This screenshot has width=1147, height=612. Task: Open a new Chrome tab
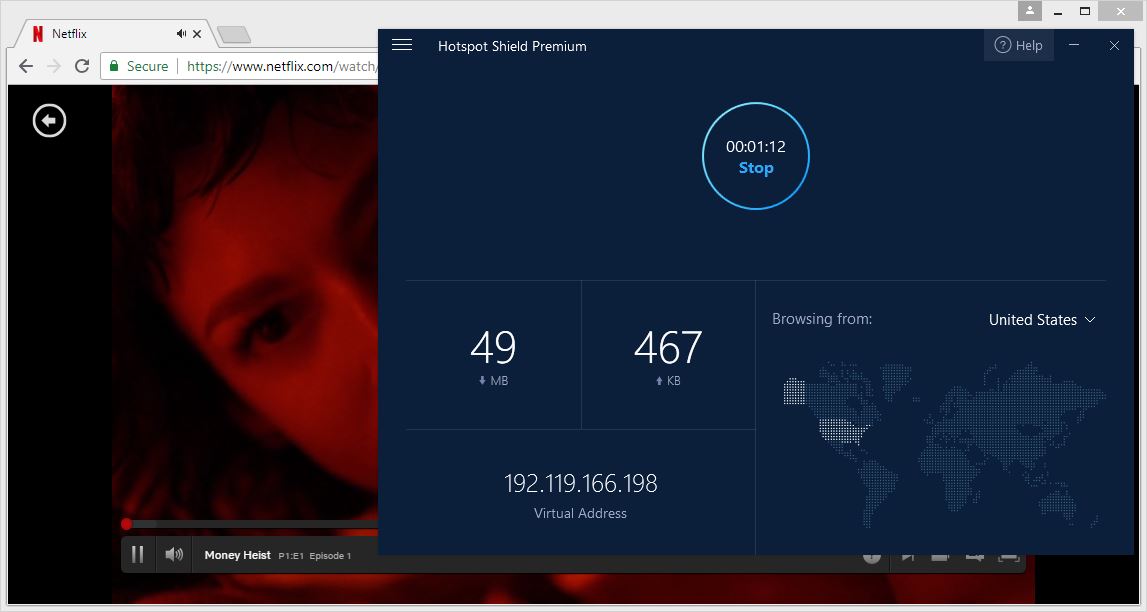point(234,34)
